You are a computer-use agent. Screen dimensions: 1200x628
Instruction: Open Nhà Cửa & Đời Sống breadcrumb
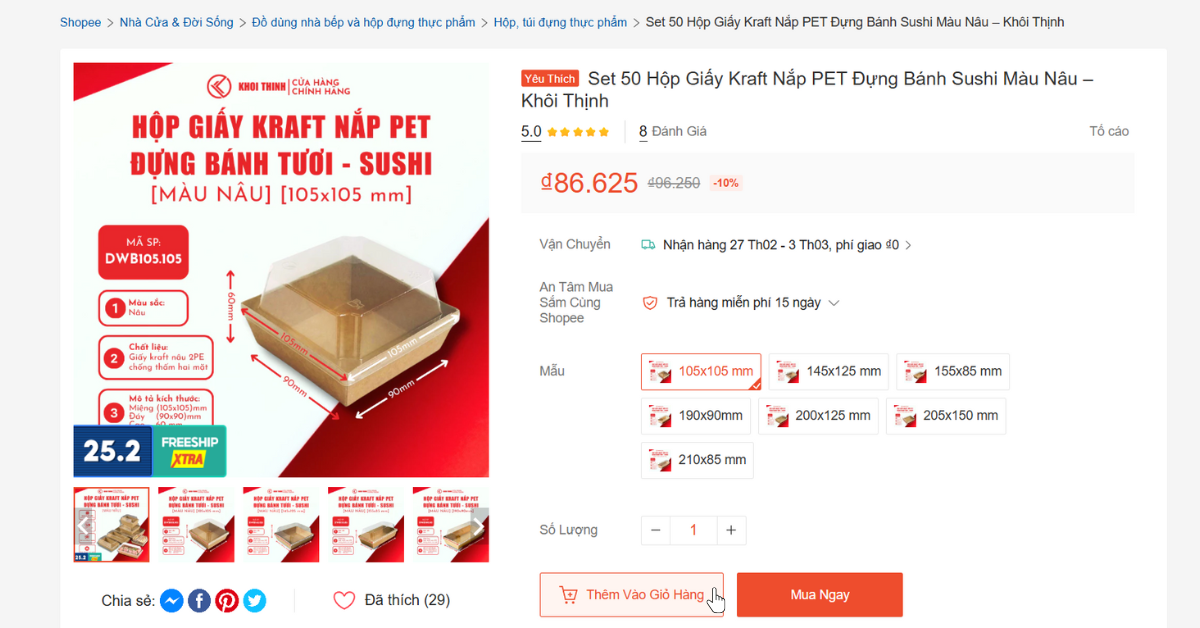(176, 22)
